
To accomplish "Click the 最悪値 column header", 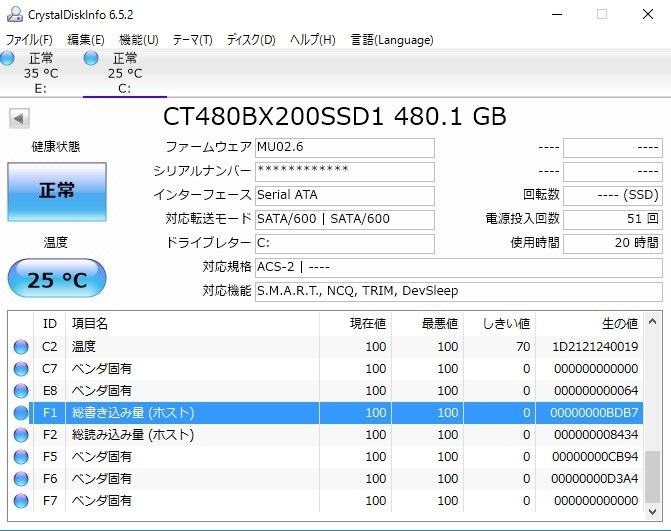I will pyautogui.click(x=427, y=323).
